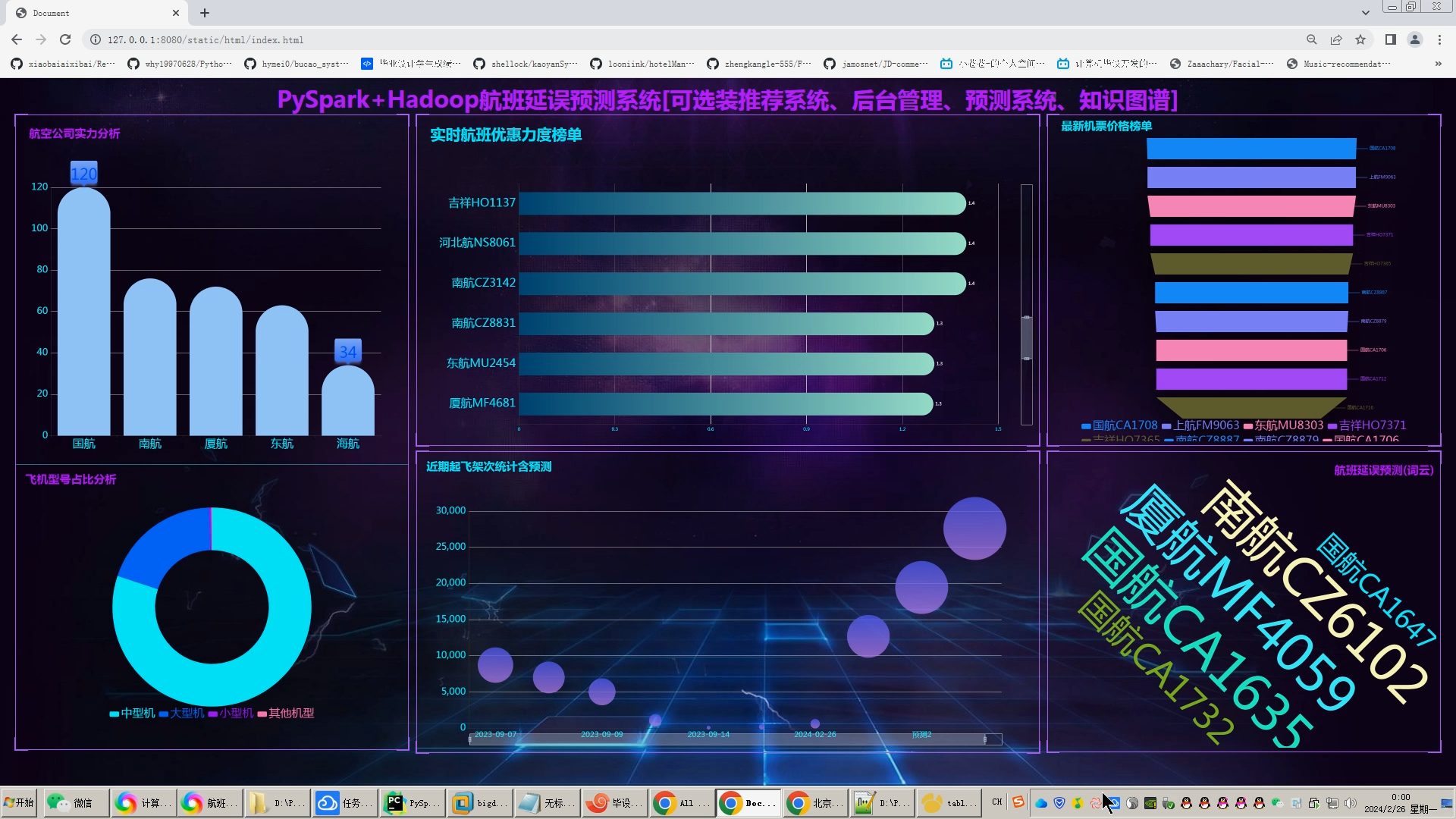
Task: Open a new browser tab
Action: [205, 13]
